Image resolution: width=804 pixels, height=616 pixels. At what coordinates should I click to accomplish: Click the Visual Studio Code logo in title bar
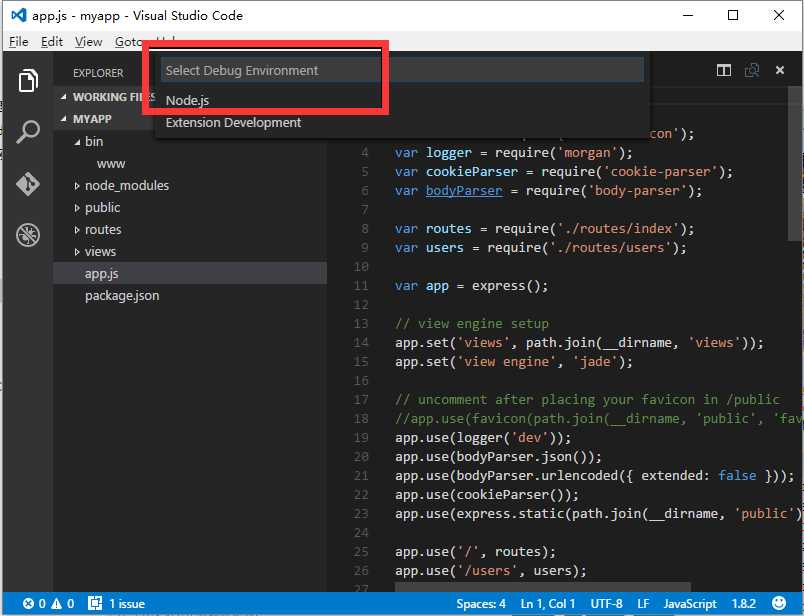18,15
